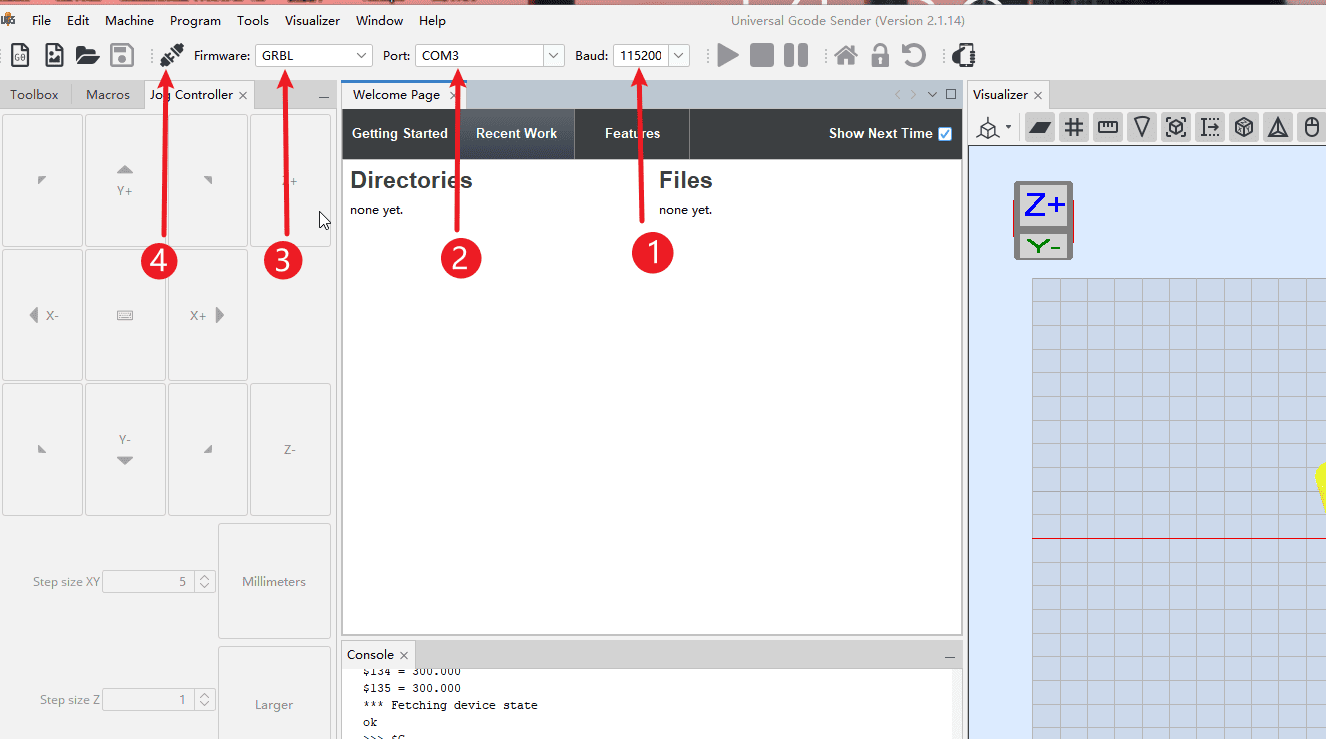Click the unlock padlock icon
The height and width of the screenshot is (739, 1326).
[880, 56]
